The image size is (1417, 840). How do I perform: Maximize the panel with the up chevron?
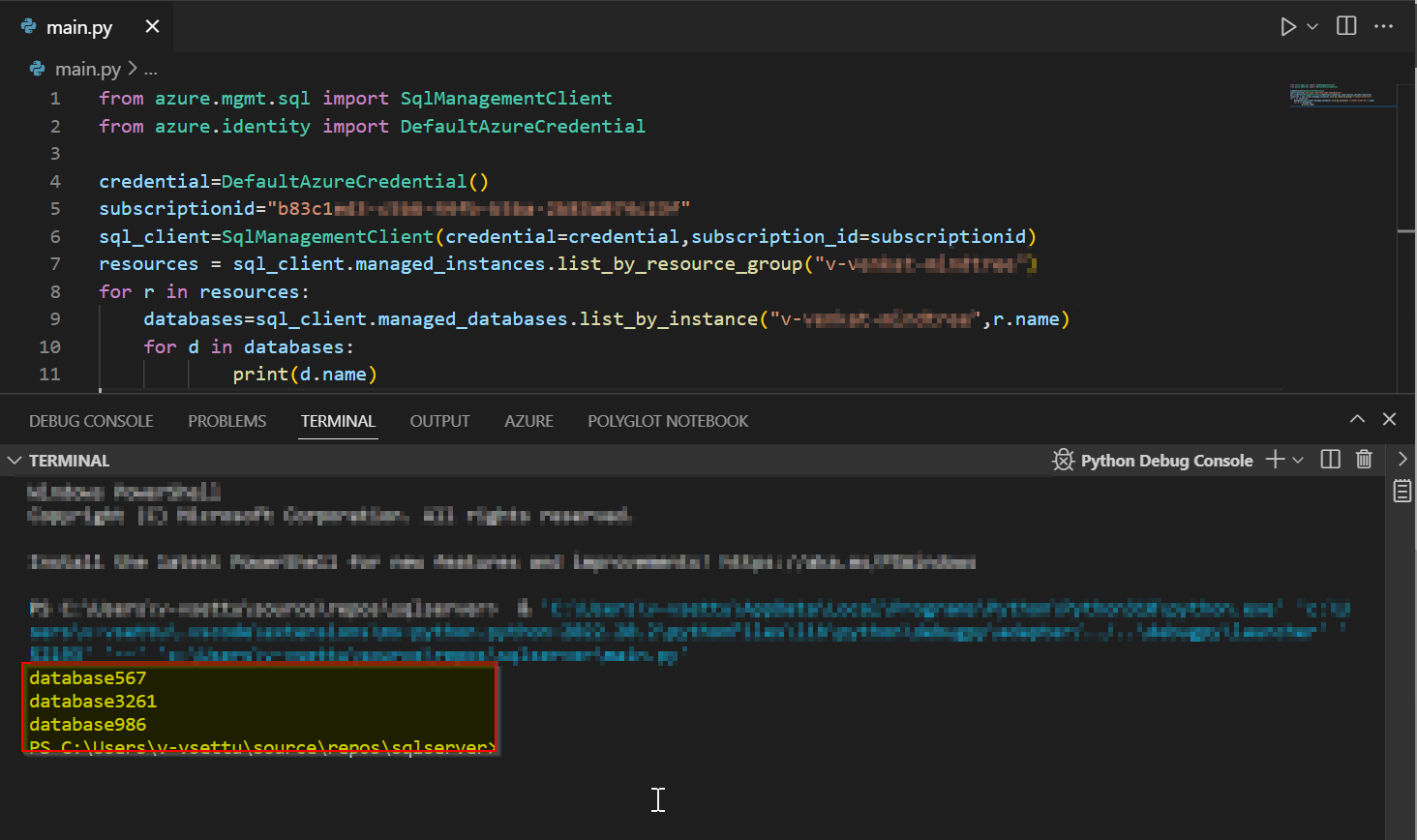tap(1357, 419)
